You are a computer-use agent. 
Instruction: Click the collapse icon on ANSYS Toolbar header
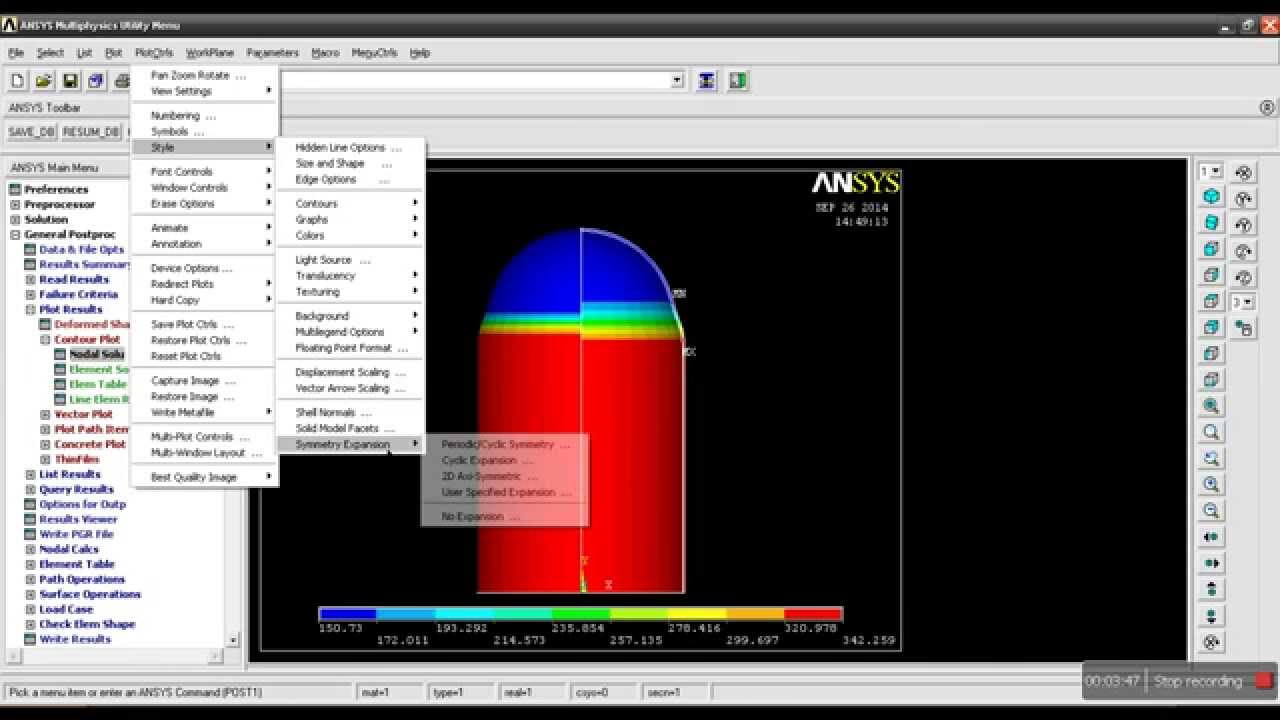tap(1267, 107)
